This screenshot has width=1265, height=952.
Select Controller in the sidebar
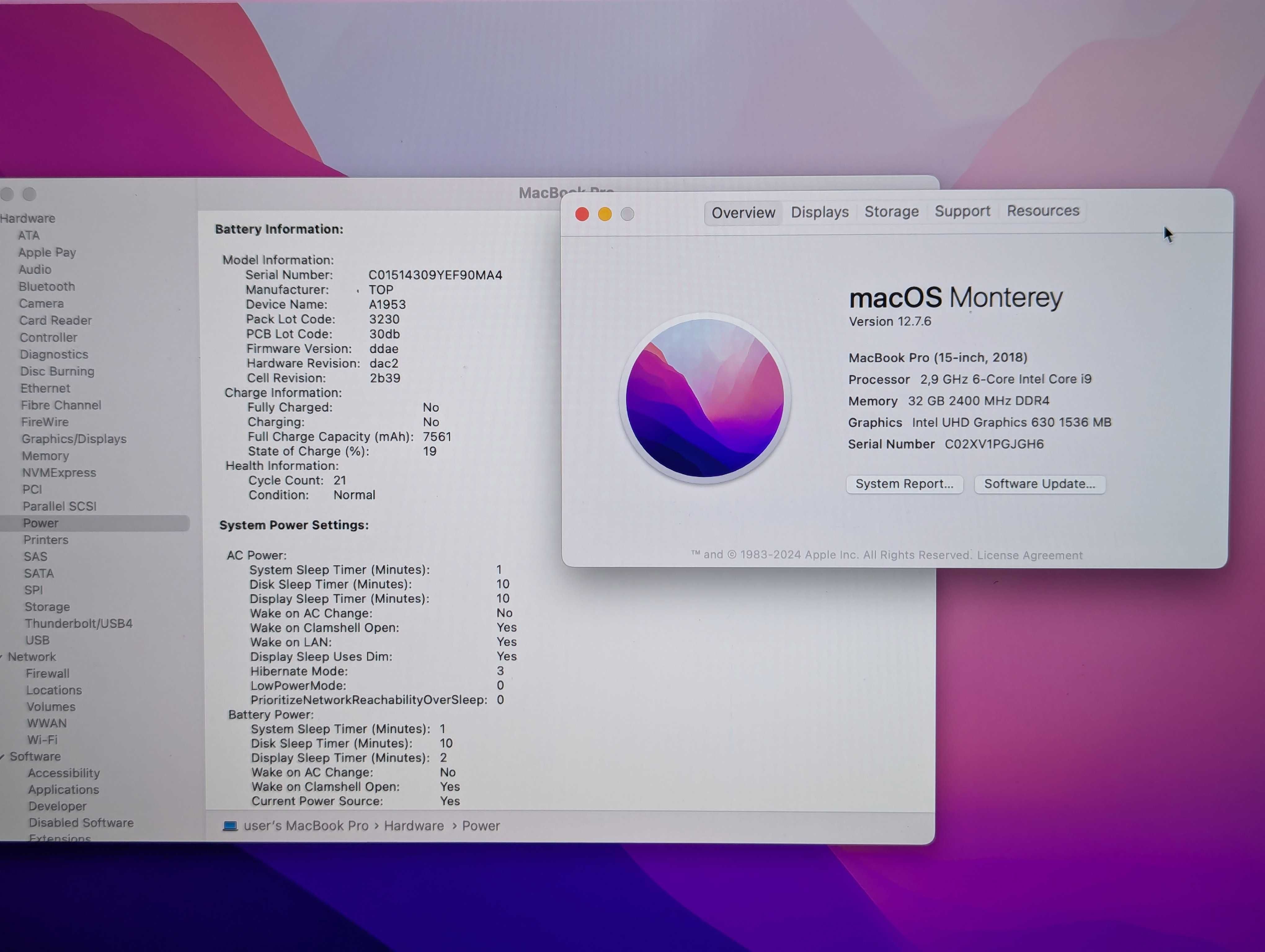49,338
